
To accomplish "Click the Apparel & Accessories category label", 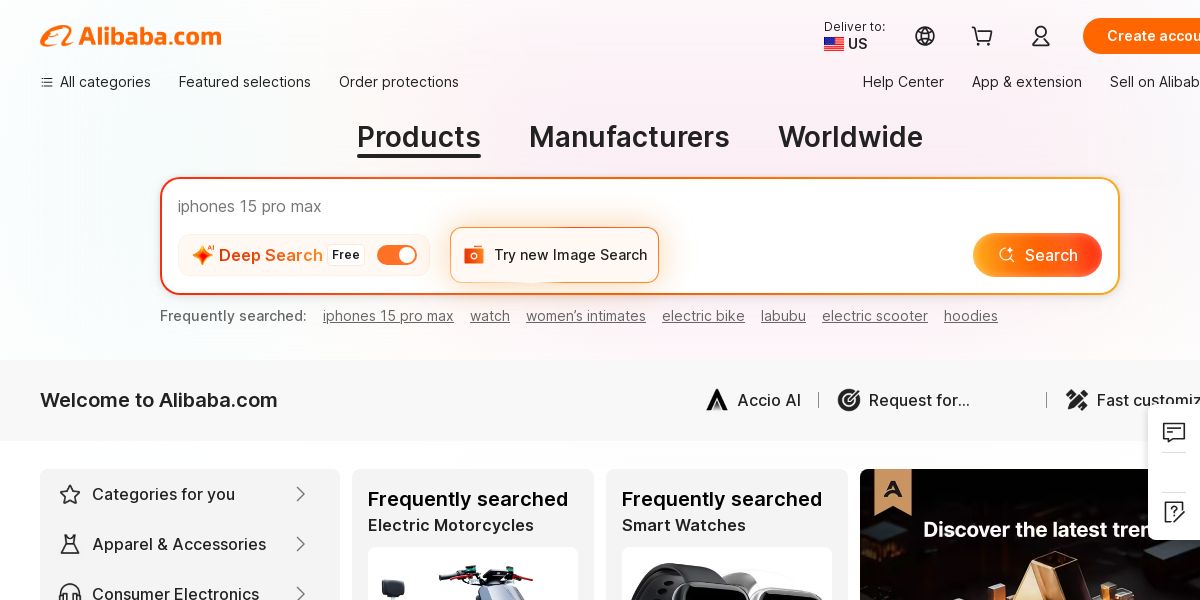I will tap(179, 544).
